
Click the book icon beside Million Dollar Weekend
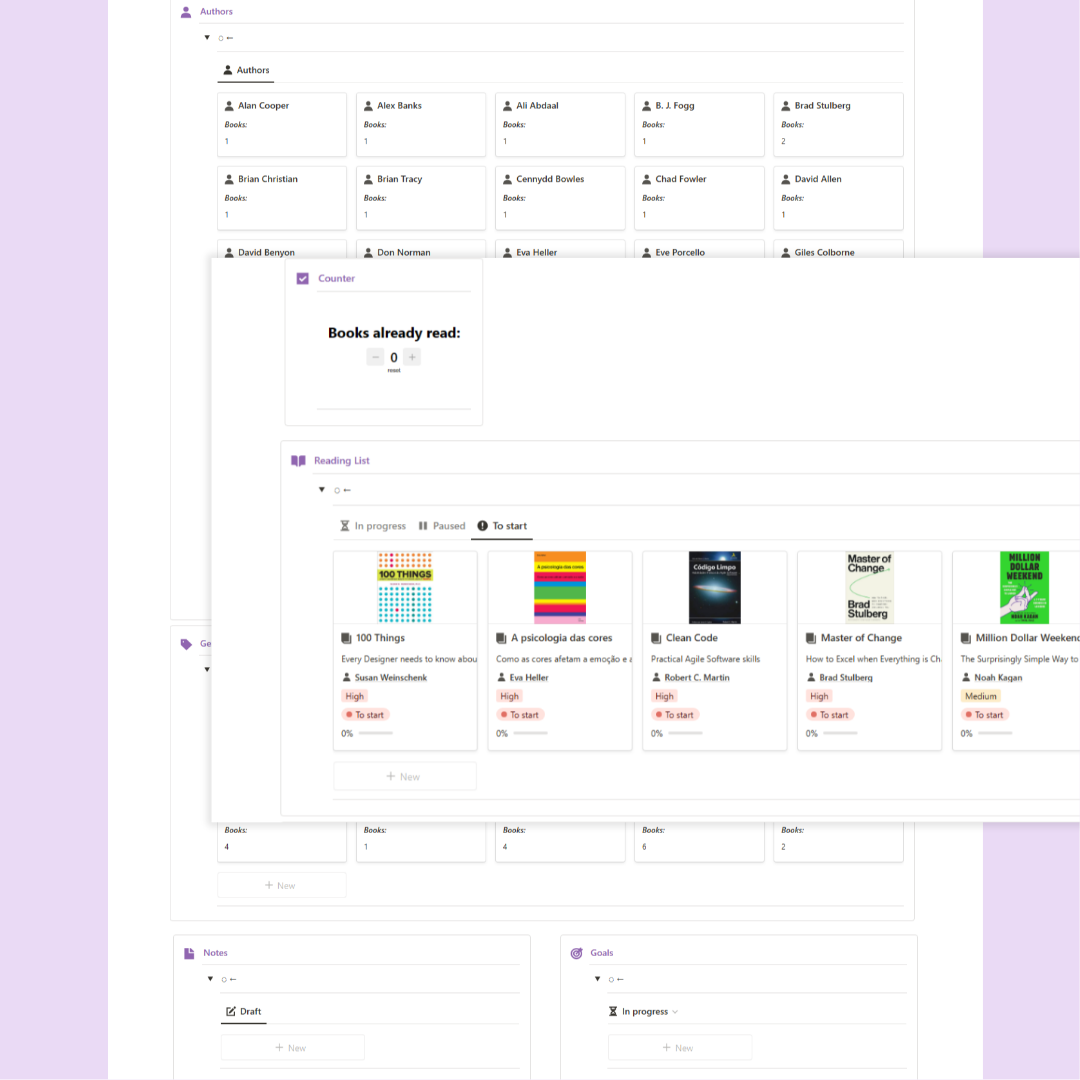pos(966,638)
